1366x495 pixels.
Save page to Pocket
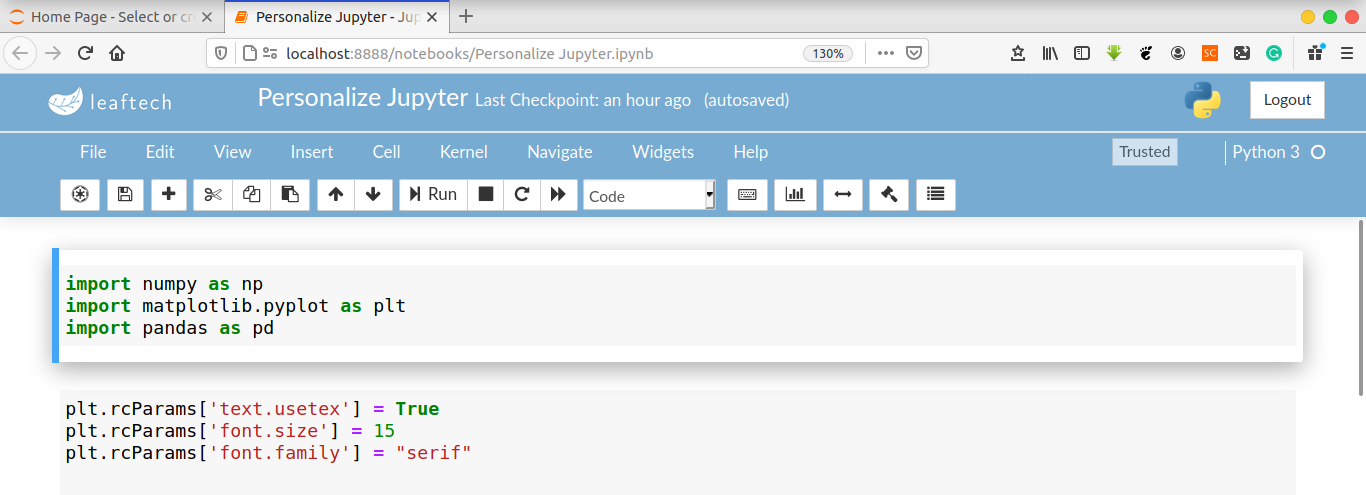click(914, 54)
